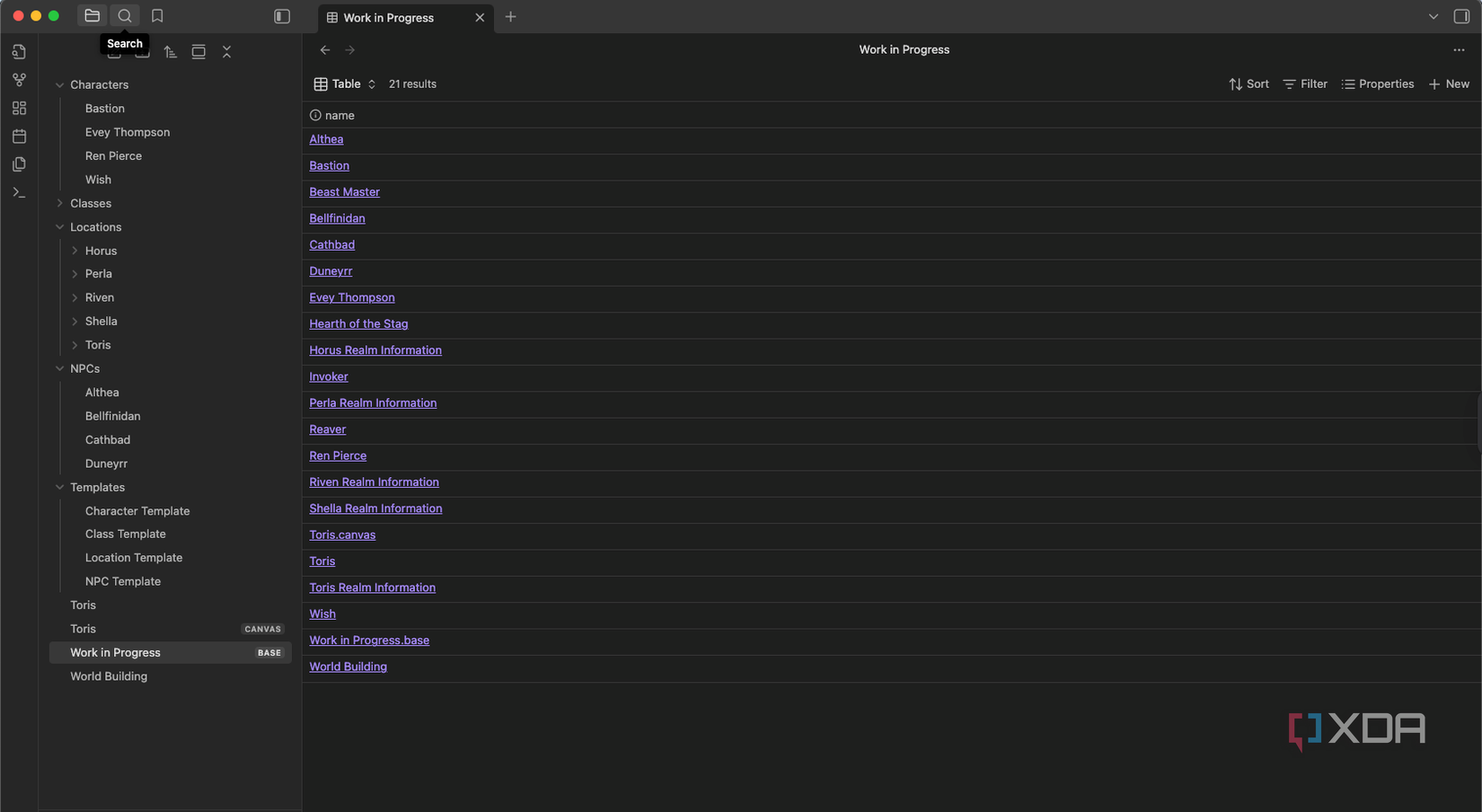Open the Table view dropdown
Screen dimensions: 1482x812
[345, 84]
